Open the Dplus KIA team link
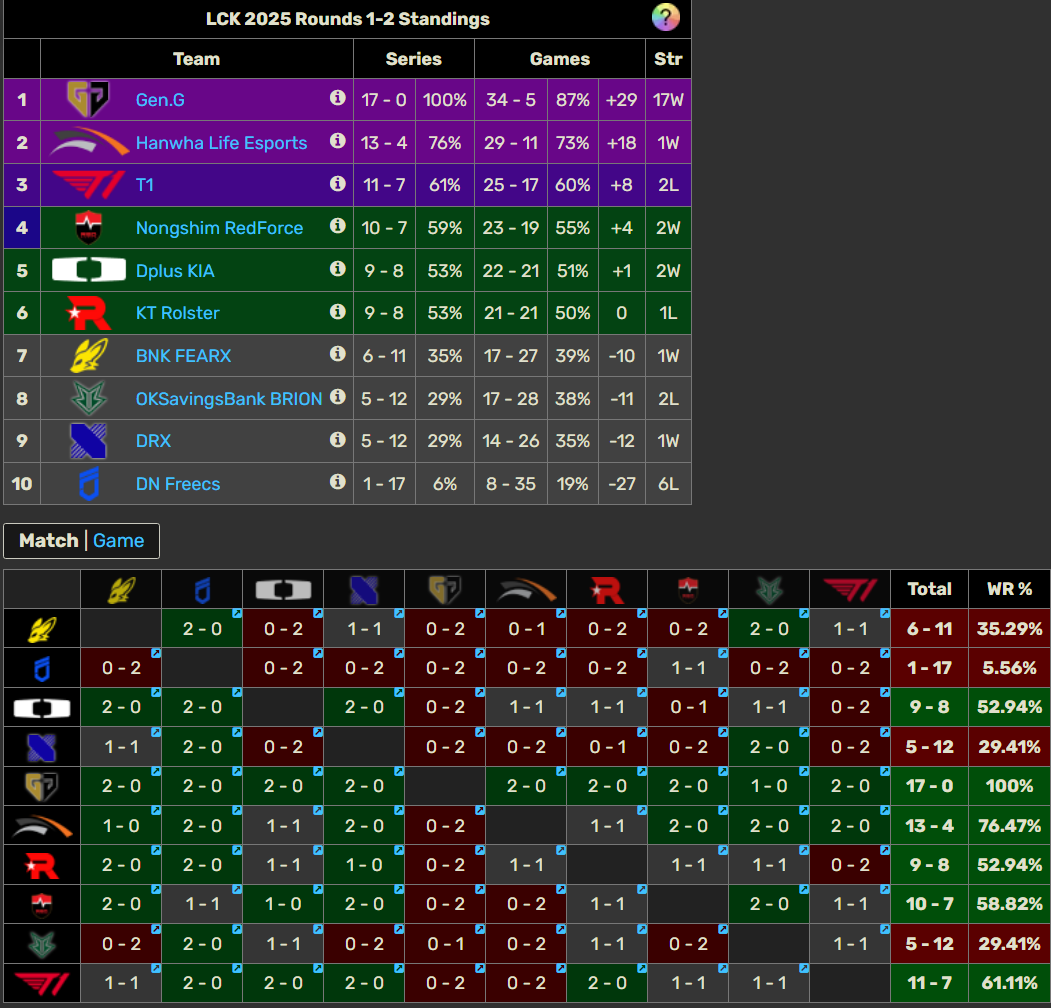This screenshot has height=1008, width=1051. (175, 271)
